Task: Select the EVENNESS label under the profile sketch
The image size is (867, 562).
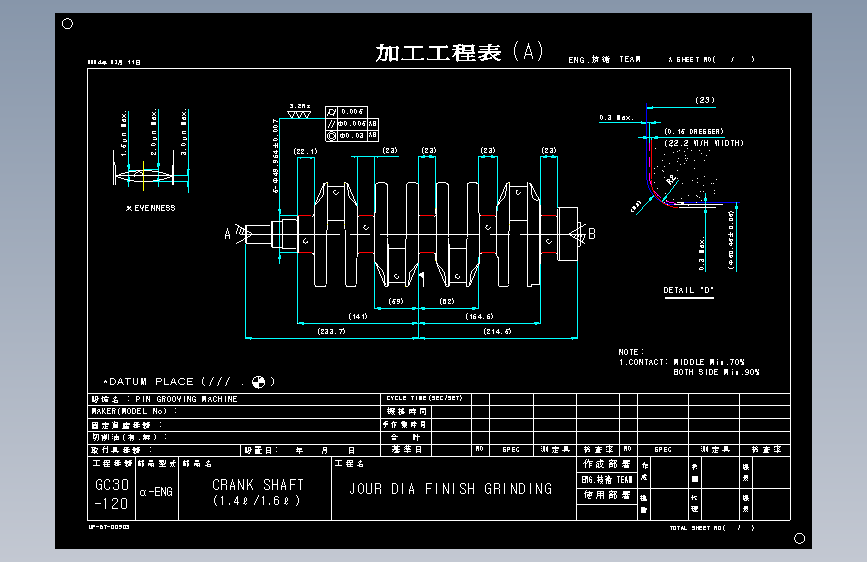Action: (150, 208)
